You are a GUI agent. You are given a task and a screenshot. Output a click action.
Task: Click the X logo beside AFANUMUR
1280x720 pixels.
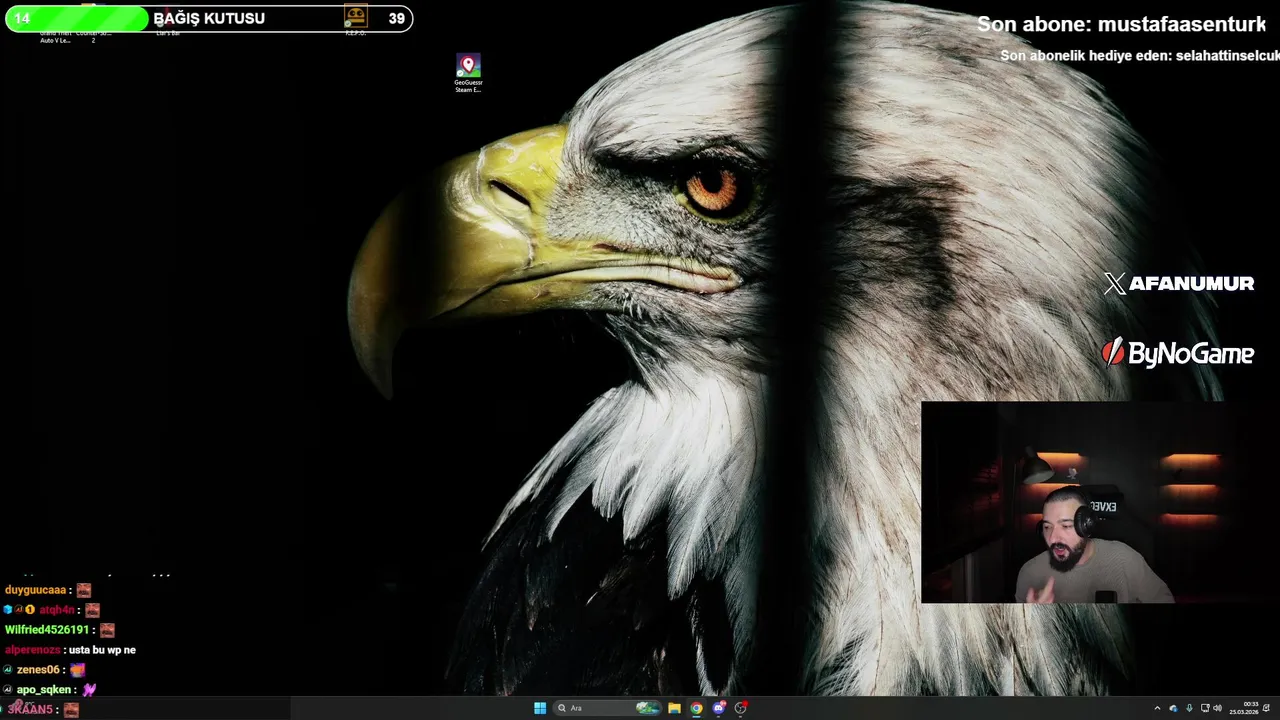point(1114,284)
